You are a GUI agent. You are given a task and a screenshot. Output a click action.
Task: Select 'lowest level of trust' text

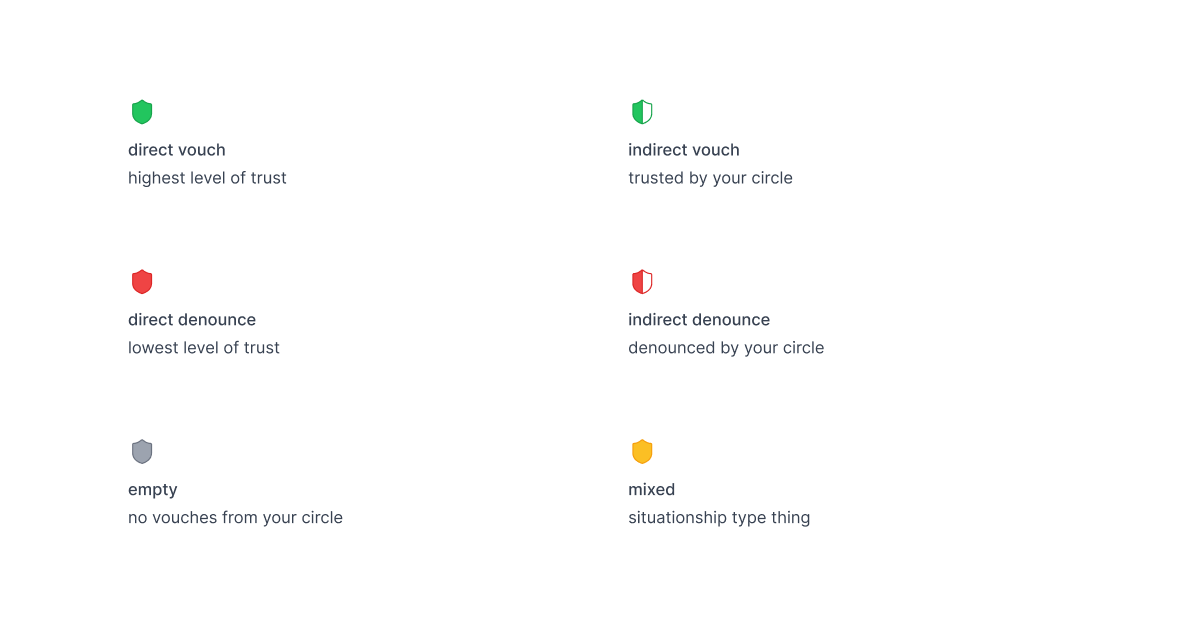tap(204, 348)
